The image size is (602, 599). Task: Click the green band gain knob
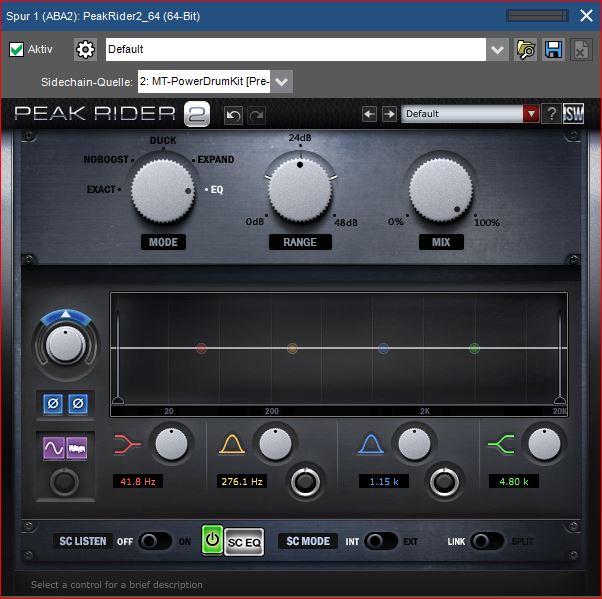point(544,444)
